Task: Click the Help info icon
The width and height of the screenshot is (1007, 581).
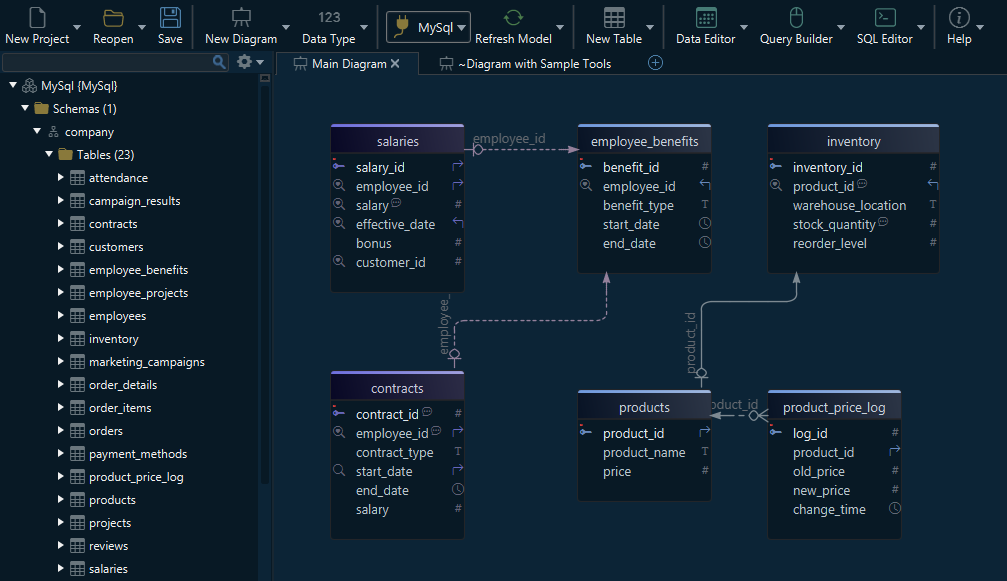Action: tap(959, 17)
